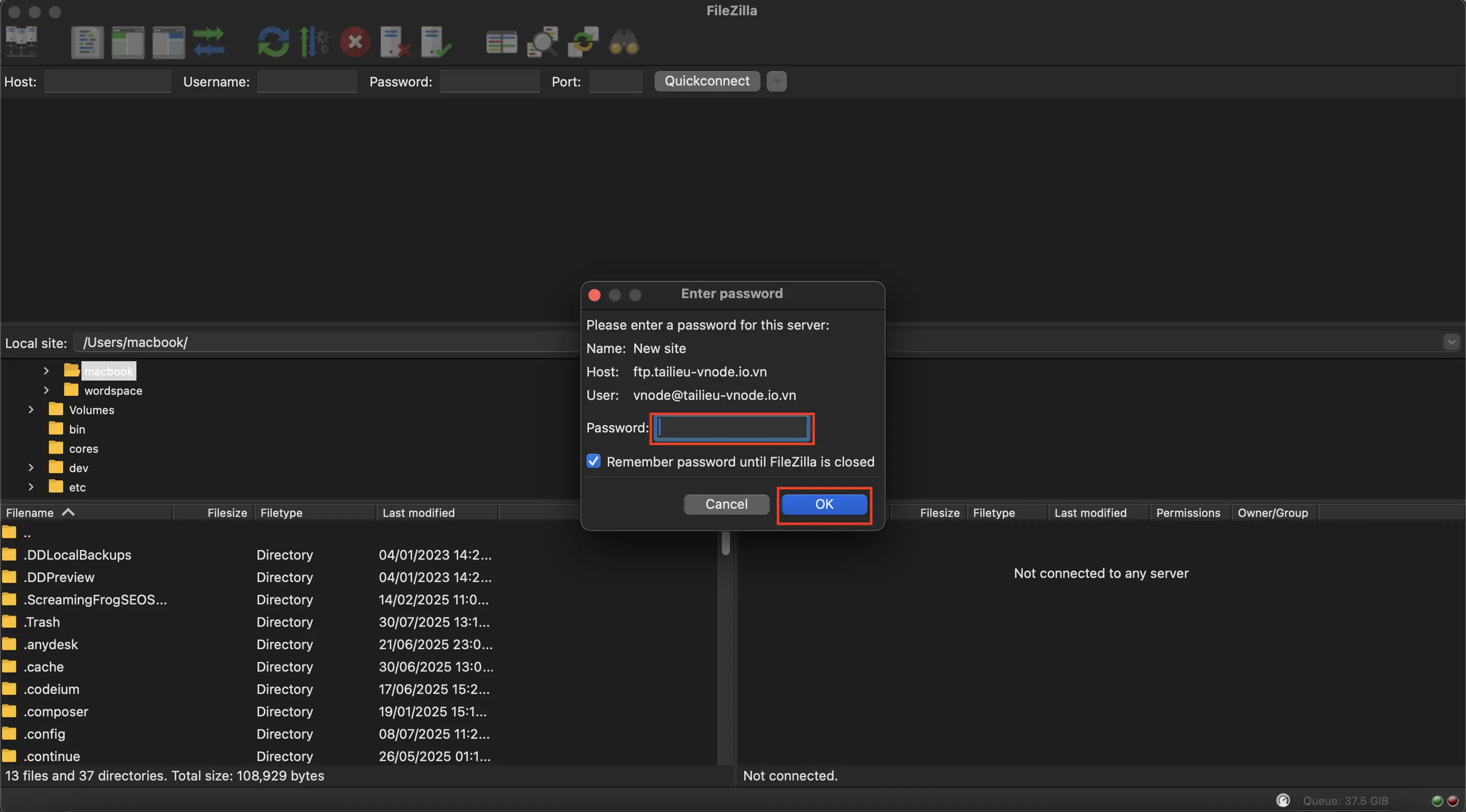1466x812 pixels.
Task: Expand the wordspace folder in tree
Action: click(46, 390)
